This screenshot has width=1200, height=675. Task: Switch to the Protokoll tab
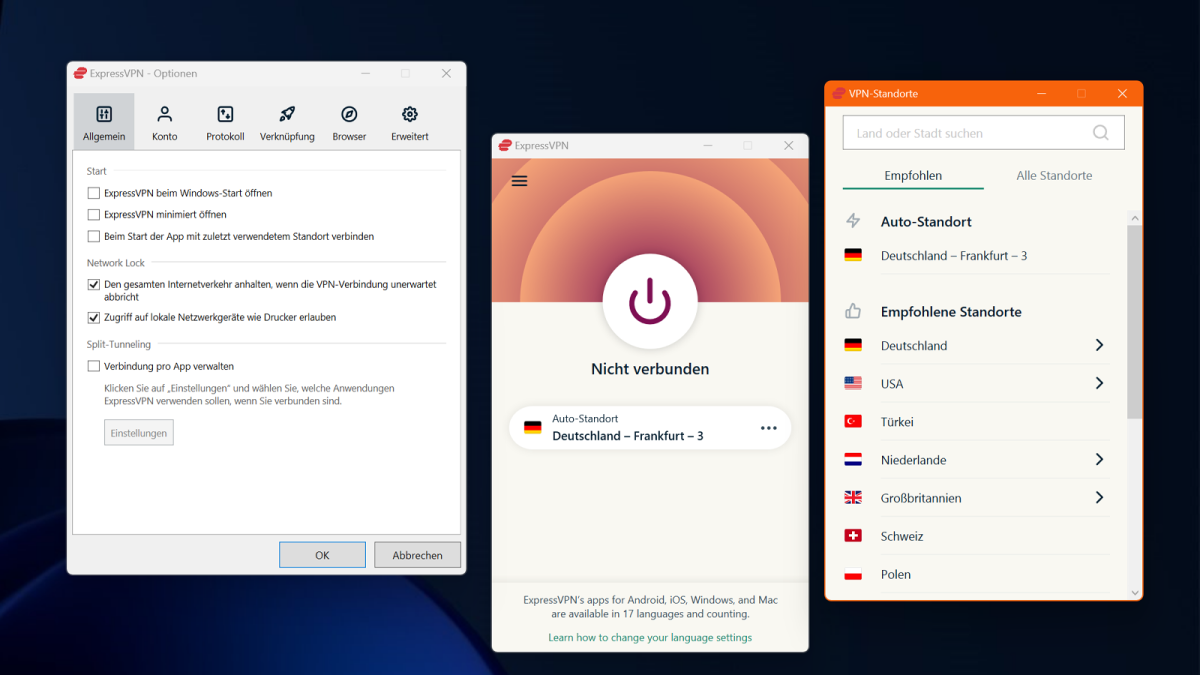pyautogui.click(x=226, y=122)
